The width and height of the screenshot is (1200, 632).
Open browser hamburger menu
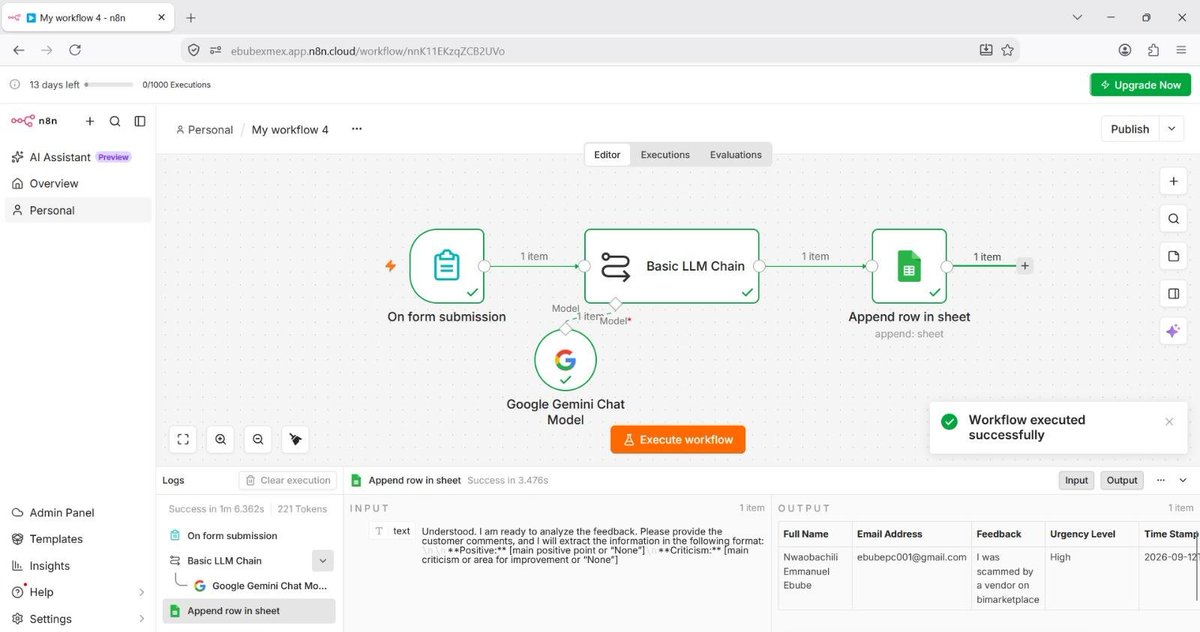pyautogui.click(x=1182, y=50)
